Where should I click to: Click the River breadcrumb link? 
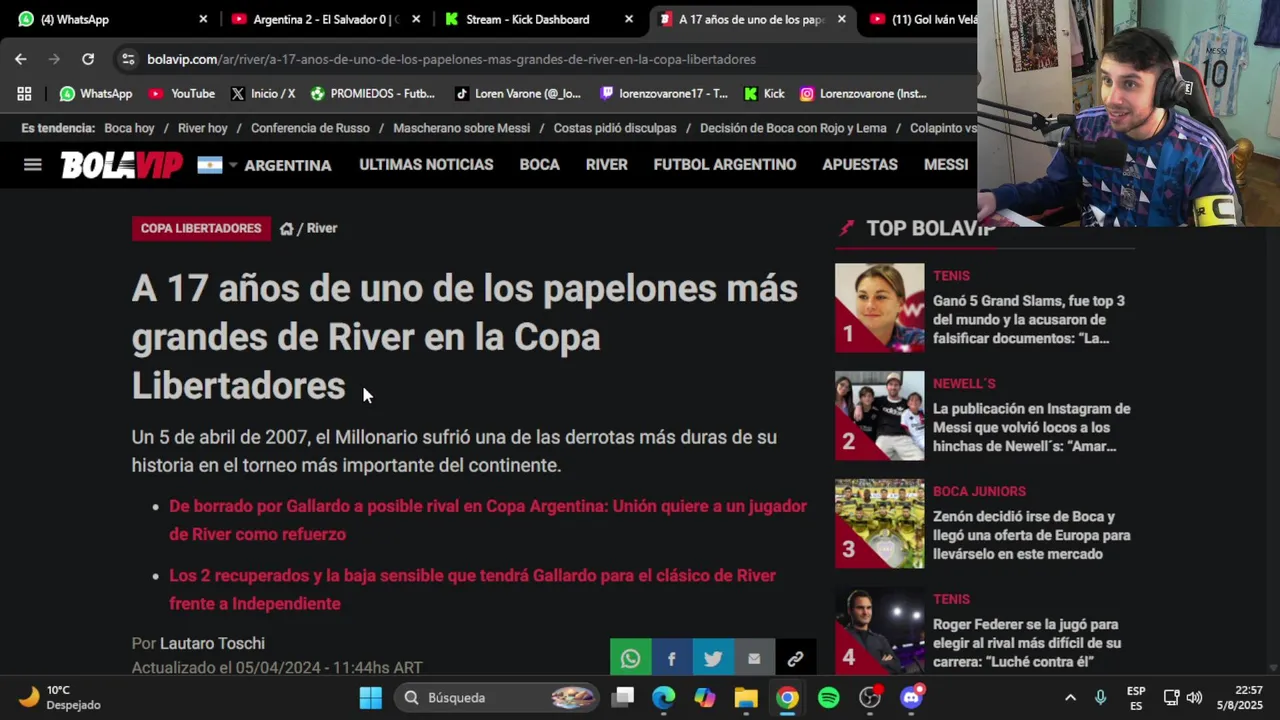pos(322,228)
